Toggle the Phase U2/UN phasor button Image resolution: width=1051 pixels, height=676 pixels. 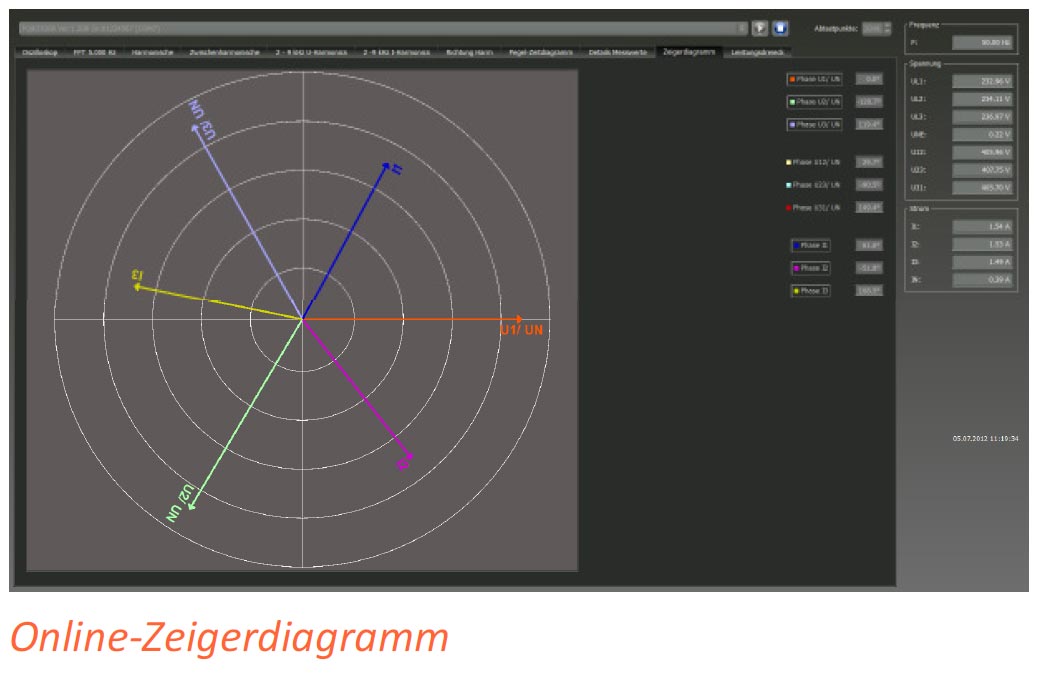coord(814,102)
